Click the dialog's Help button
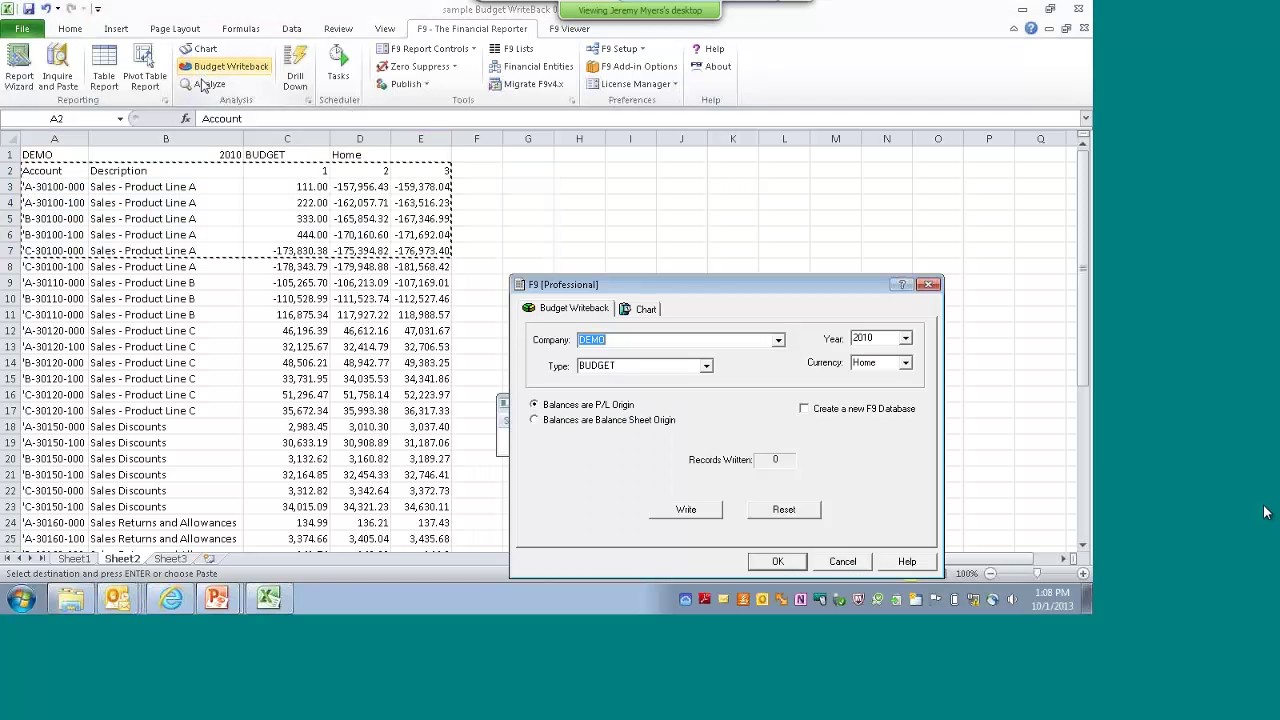The image size is (1280, 720). pos(907,562)
